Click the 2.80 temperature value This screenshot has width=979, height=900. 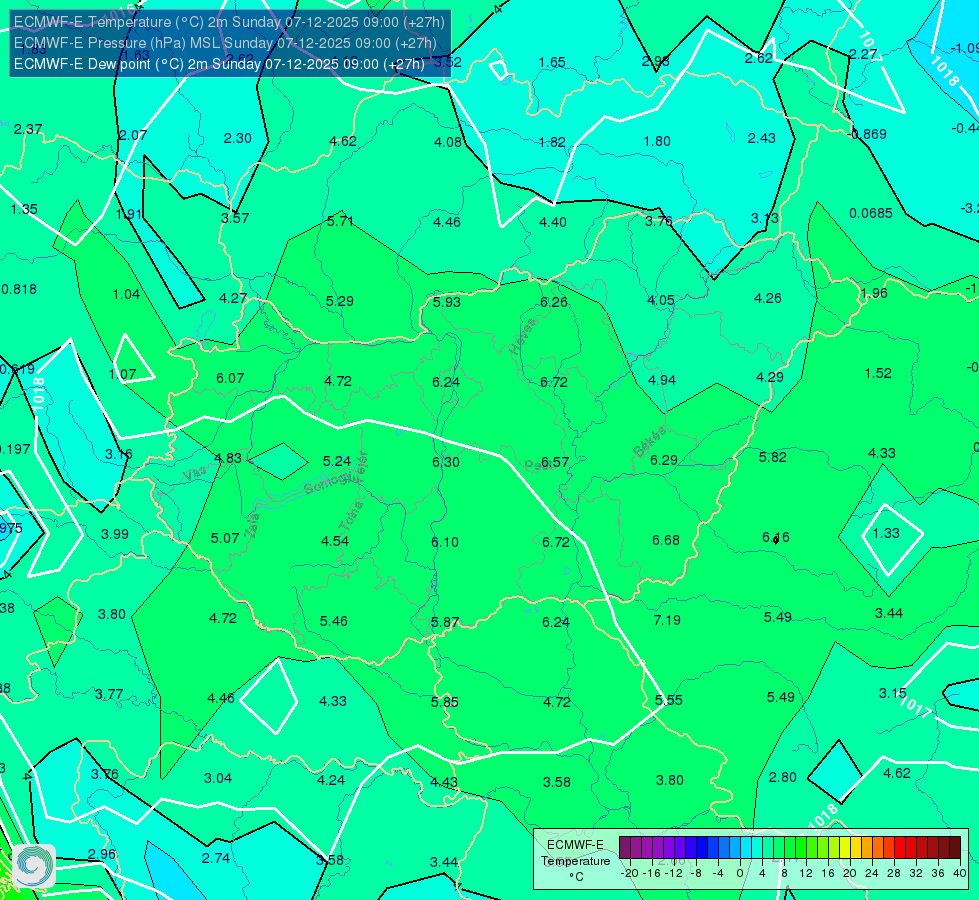[782, 778]
